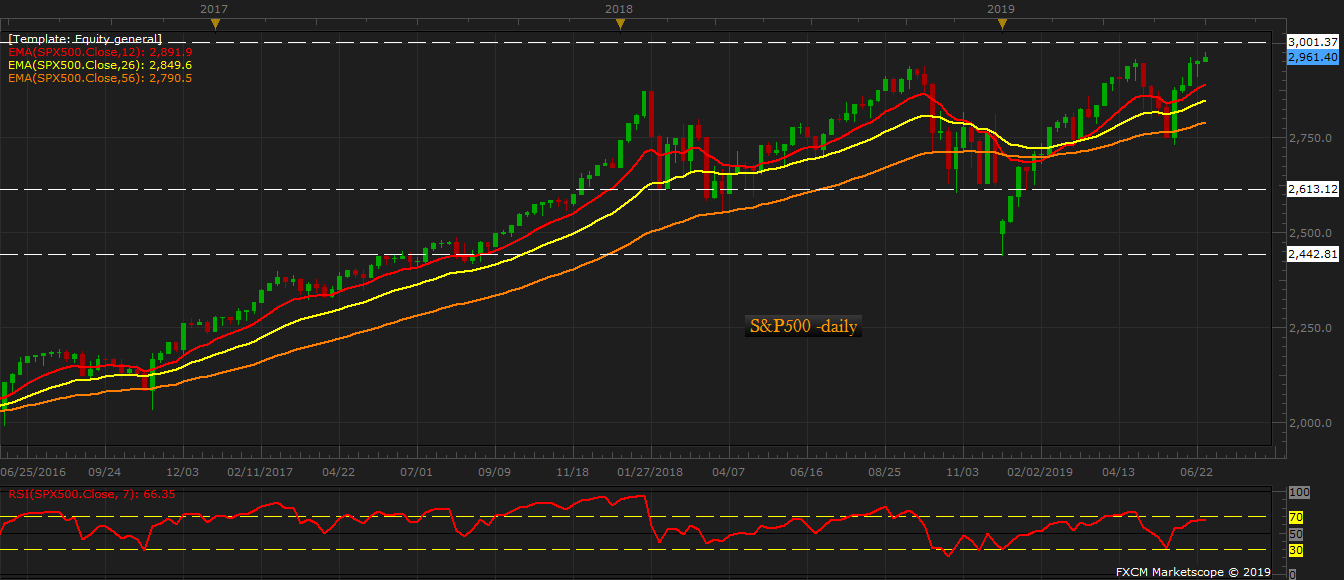Click the 11/03 date label
Image resolution: width=1344 pixels, height=580 pixels.
961,472
